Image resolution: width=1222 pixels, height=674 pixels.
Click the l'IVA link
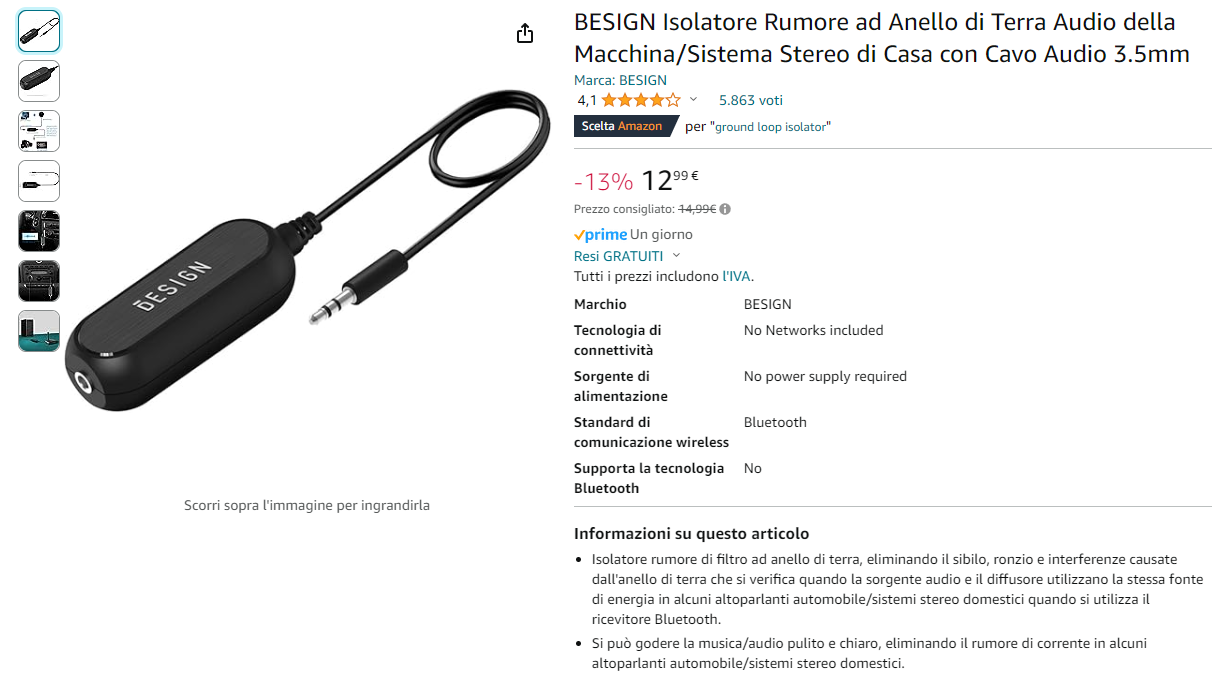click(x=737, y=276)
